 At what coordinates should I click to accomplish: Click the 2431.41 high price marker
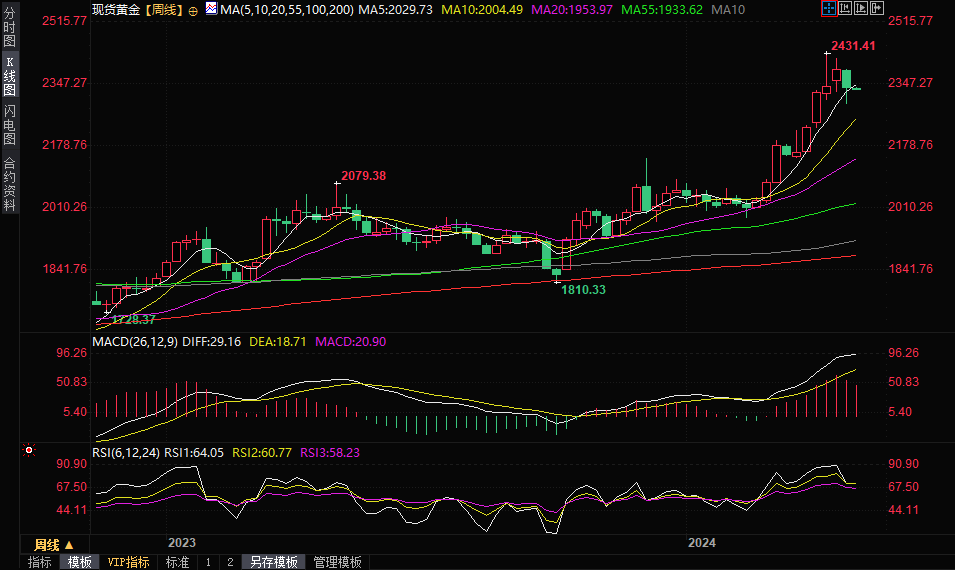(853, 46)
